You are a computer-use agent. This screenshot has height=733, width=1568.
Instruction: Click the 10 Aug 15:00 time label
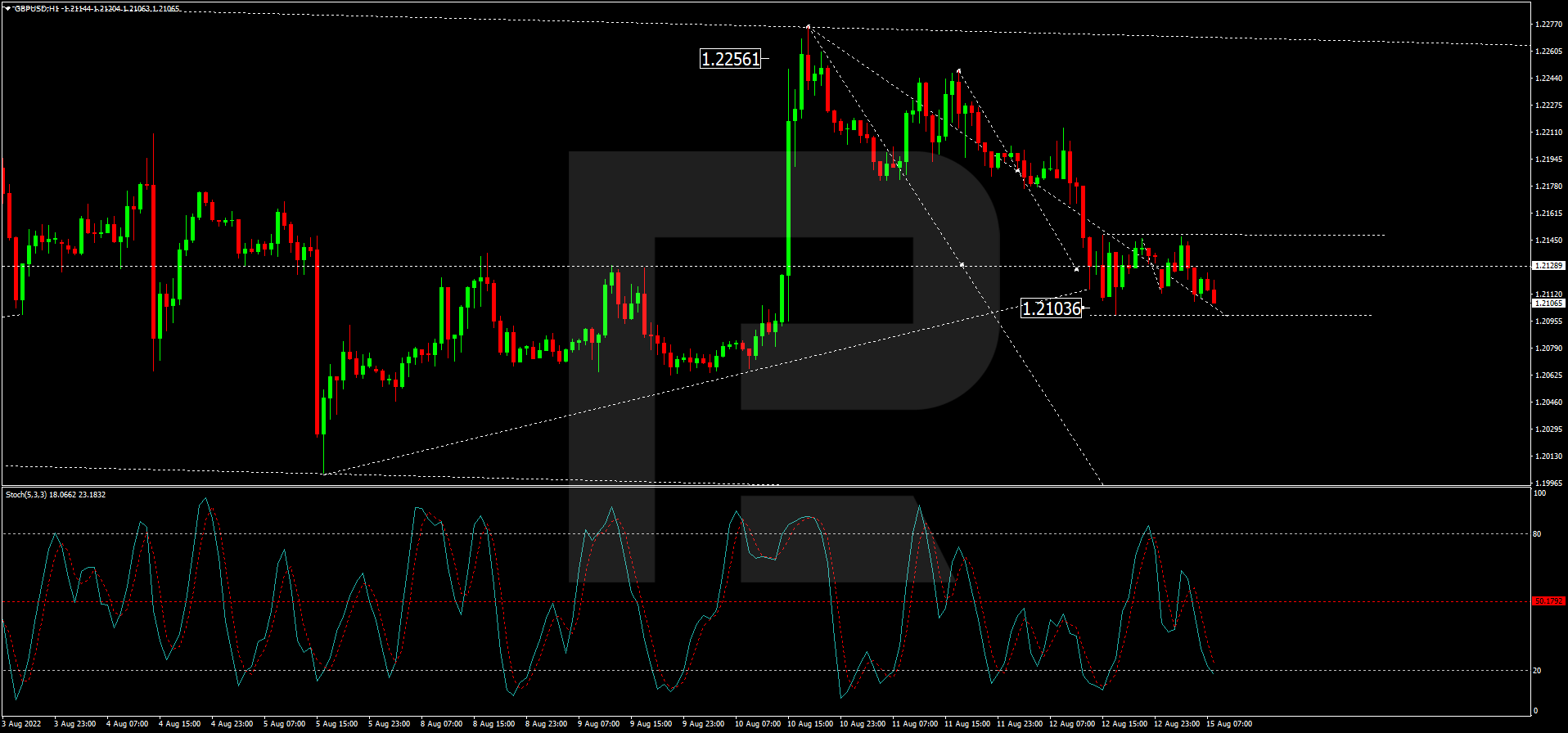(810, 724)
